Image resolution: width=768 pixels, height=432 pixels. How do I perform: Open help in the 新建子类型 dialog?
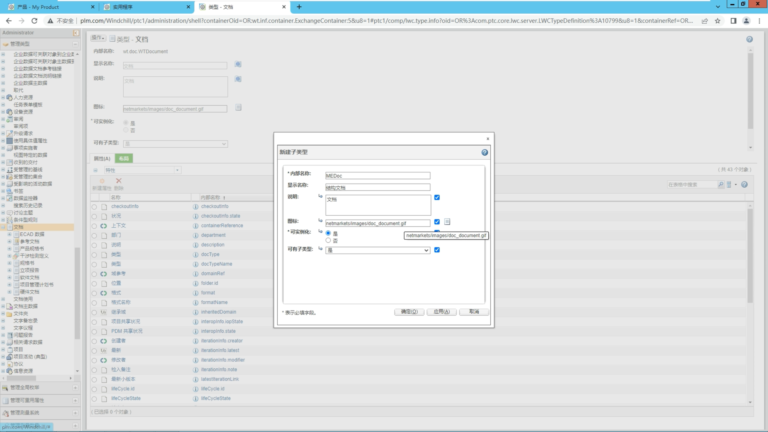(x=484, y=152)
